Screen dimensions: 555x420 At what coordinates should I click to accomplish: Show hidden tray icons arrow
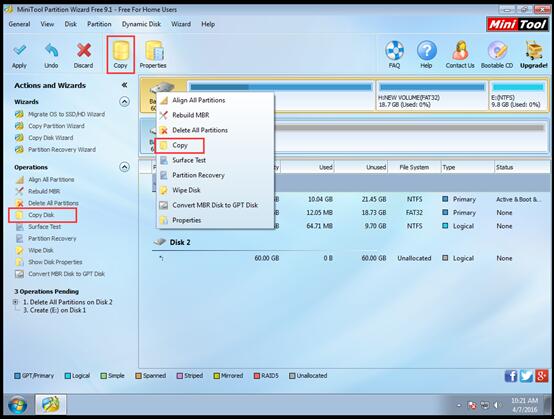[459, 405]
